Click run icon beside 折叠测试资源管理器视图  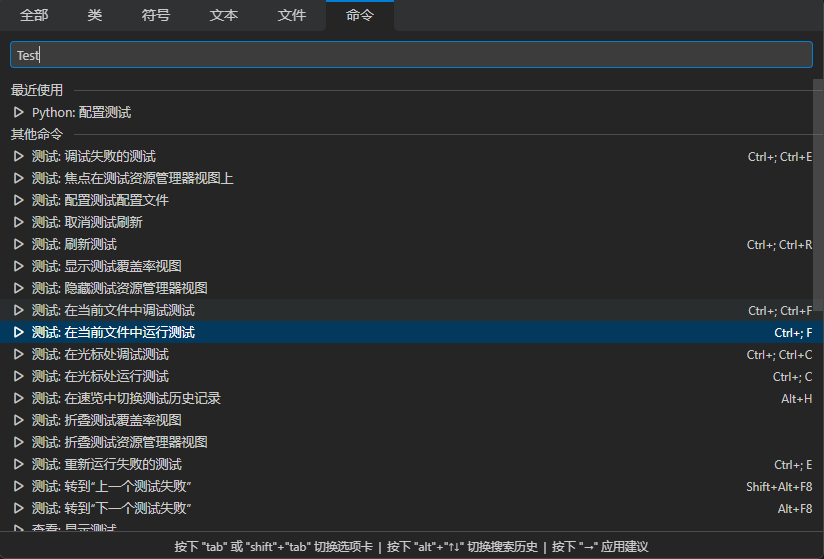(18, 442)
